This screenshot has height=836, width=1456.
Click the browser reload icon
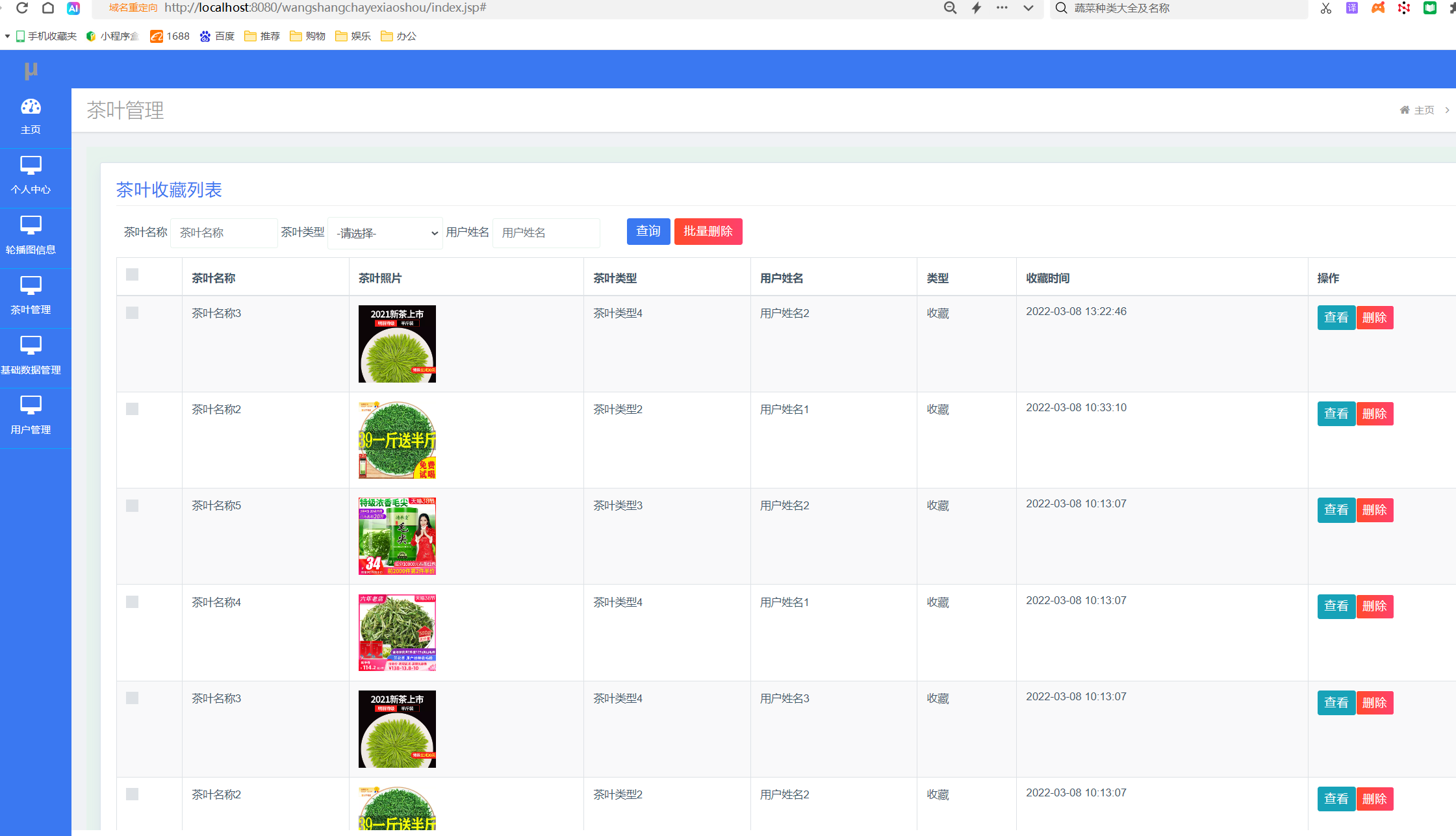click(22, 8)
